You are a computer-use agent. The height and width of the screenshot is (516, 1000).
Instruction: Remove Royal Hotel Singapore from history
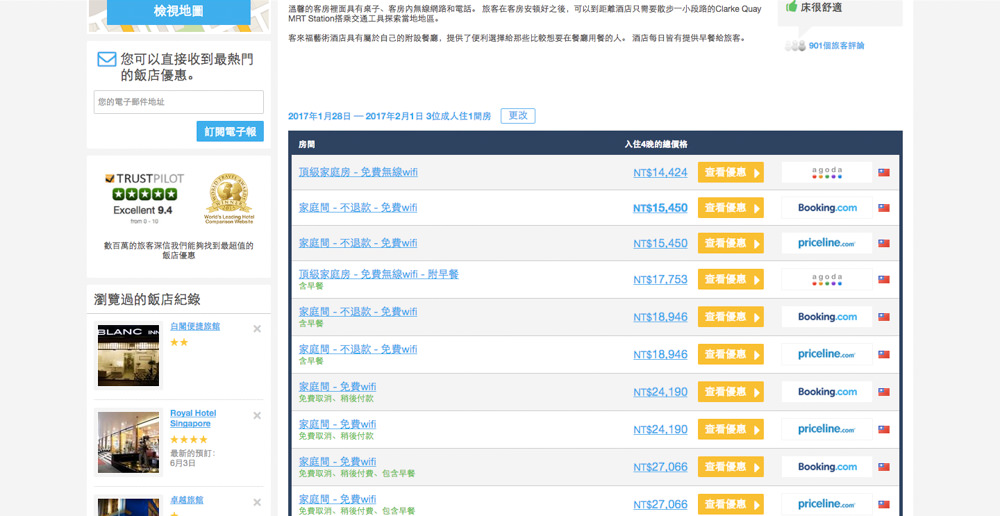[x=257, y=416]
